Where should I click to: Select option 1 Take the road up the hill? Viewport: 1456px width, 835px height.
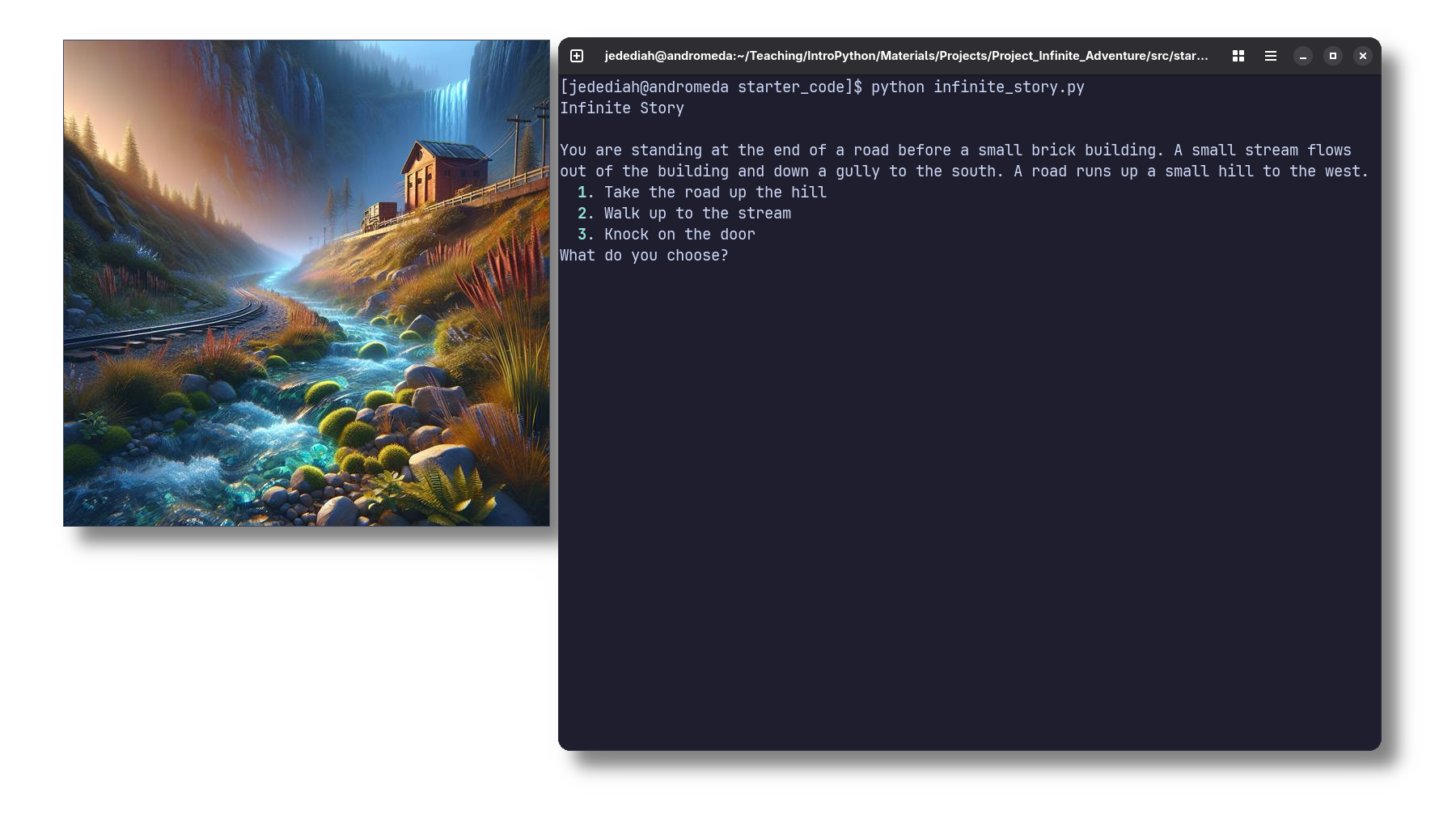point(702,193)
